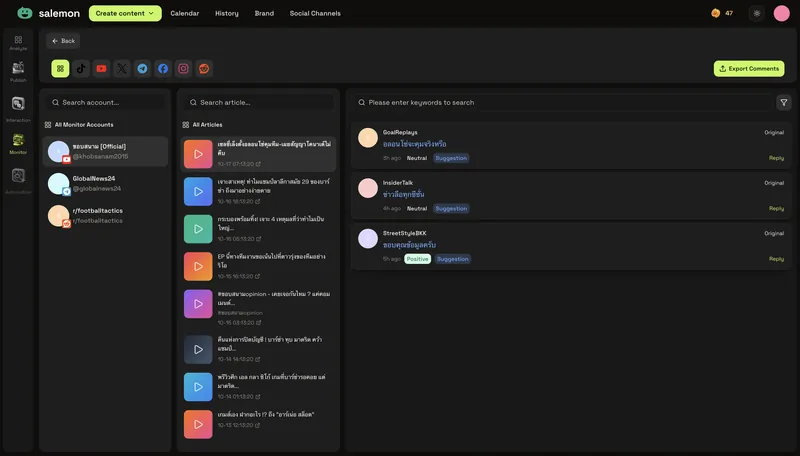Image resolution: width=800 pixels, height=456 pixels.
Task: Open thumbnail of article dated 10-17 07:13:20
Action: point(198,154)
